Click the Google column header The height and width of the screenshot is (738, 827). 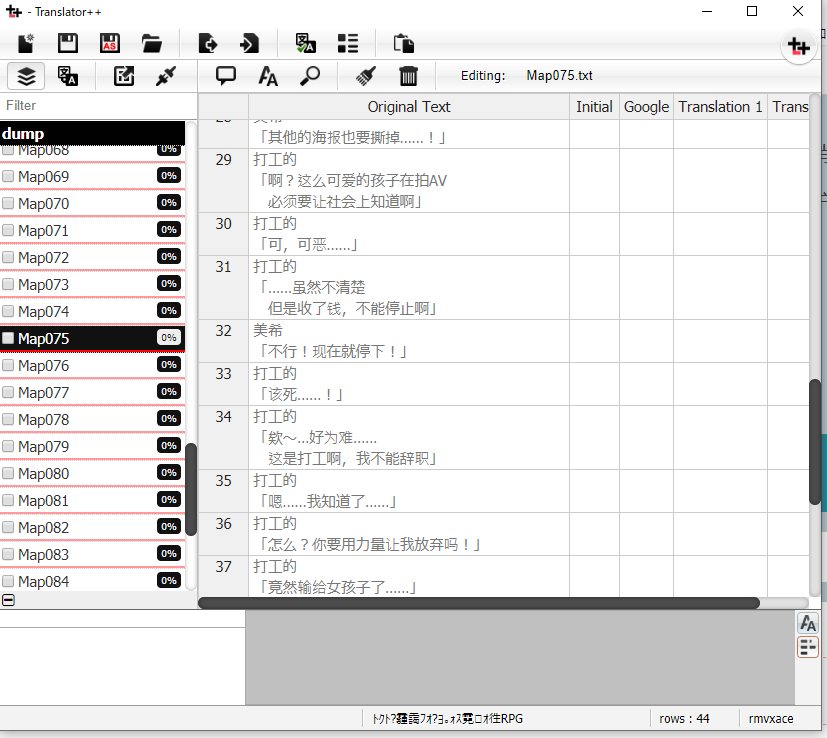point(646,107)
